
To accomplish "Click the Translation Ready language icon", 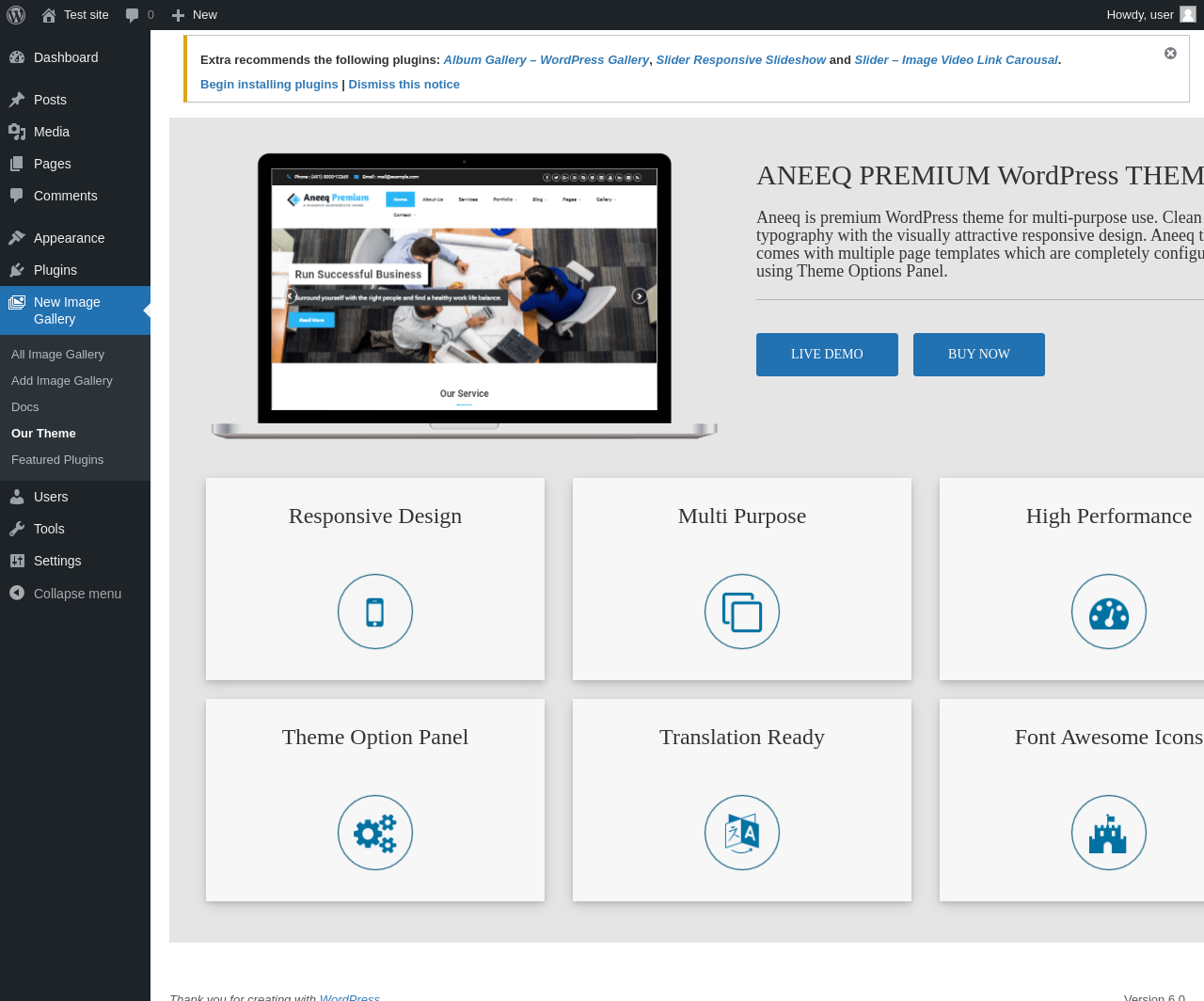I will [x=742, y=833].
